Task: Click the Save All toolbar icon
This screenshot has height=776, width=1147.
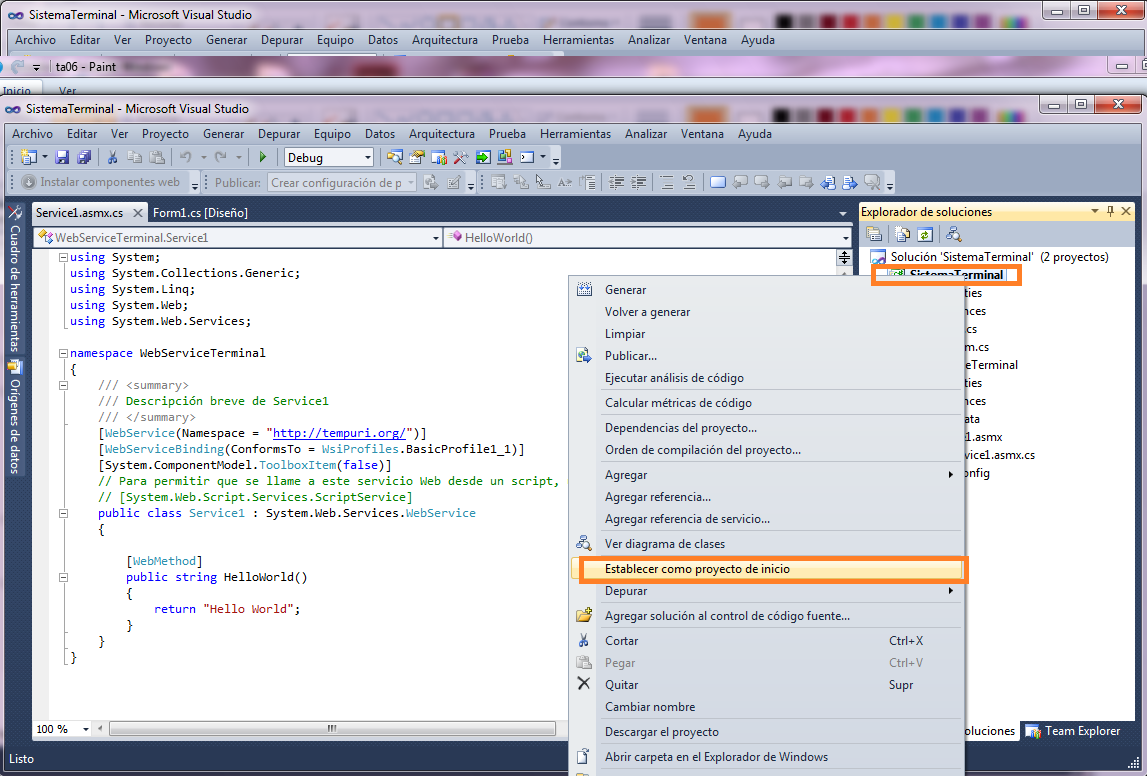Action: pyautogui.click(x=84, y=157)
